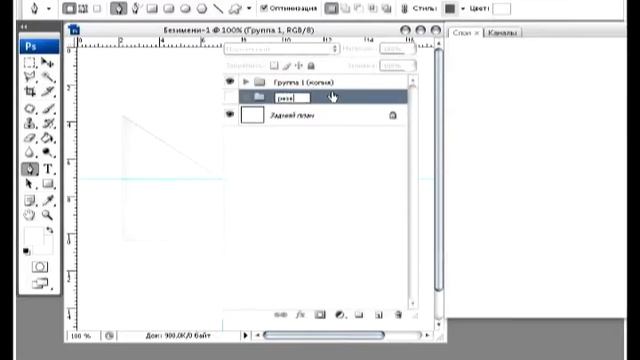Open the Pen tool preset picker arrow
This screenshot has height=360, width=640.
coord(49,9)
